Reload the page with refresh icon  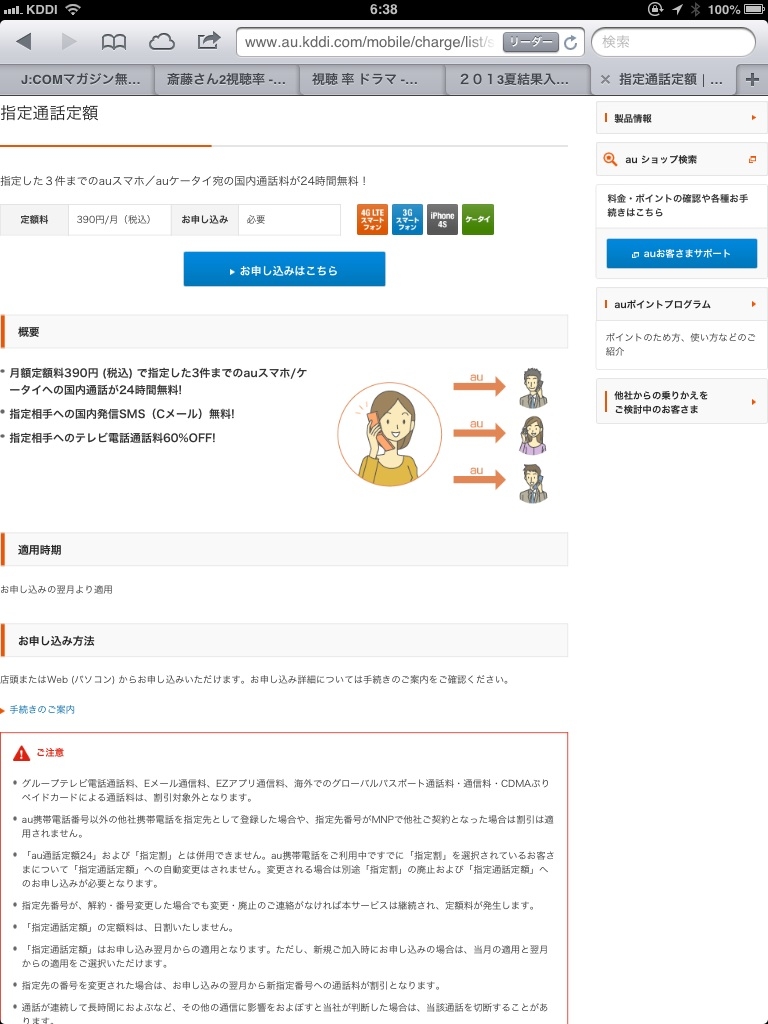click(x=571, y=42)
